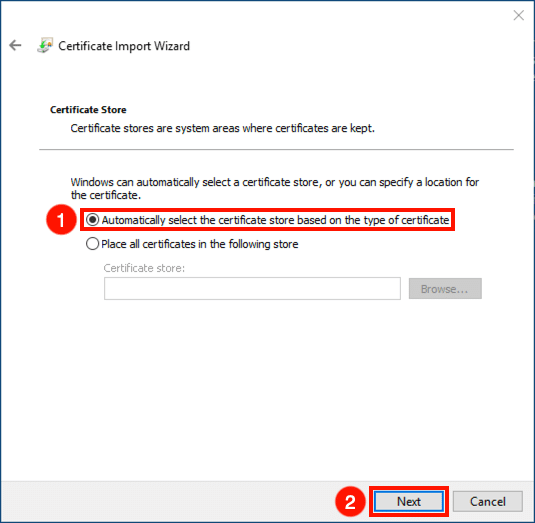Choose Place all certificates in following store
The height and width of the screenshot is (523, 535).
(x=92, y=244)
